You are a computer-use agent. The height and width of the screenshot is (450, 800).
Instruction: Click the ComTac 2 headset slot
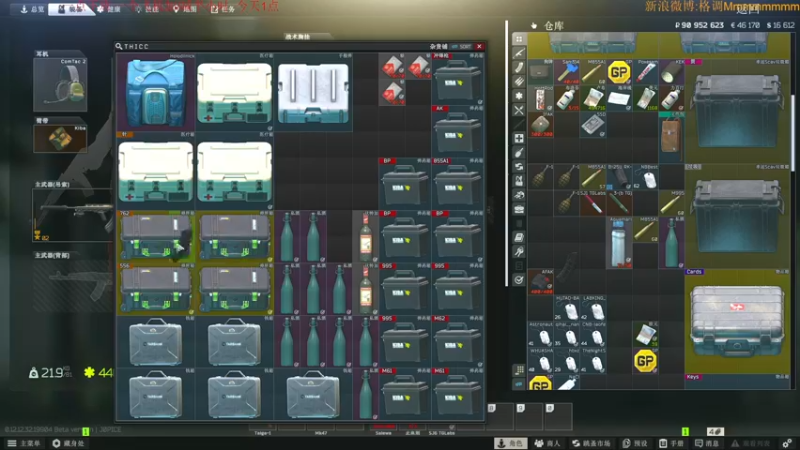(60, 85)
